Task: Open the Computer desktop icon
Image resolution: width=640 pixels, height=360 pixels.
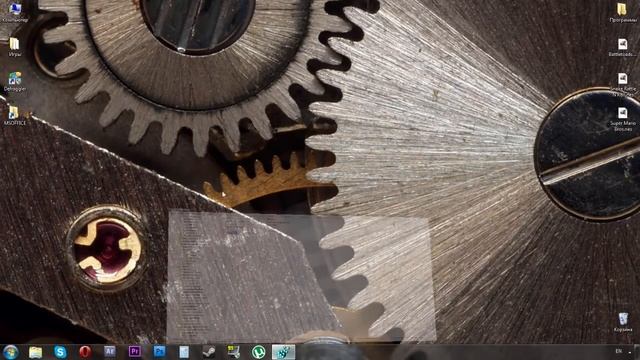Action: click(15, 12)
